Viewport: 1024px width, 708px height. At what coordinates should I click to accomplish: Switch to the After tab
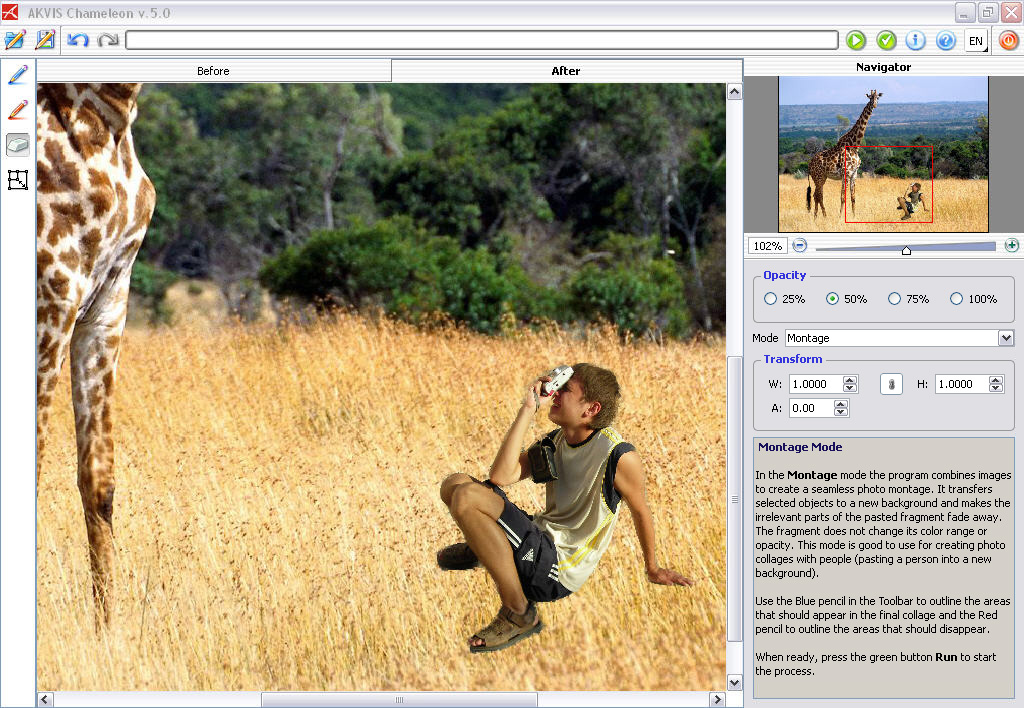tap(566, 71)
